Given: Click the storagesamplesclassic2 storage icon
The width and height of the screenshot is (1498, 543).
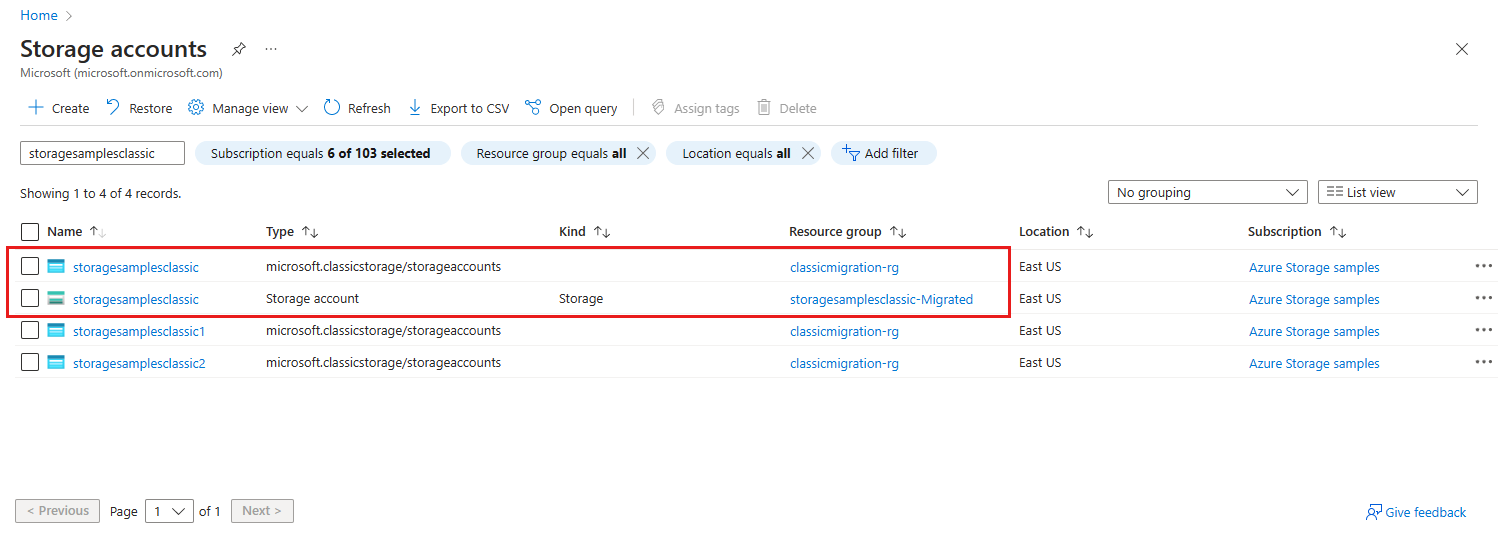Looking at the screenshot, I should pyautogui.click(x=56, y=362).
